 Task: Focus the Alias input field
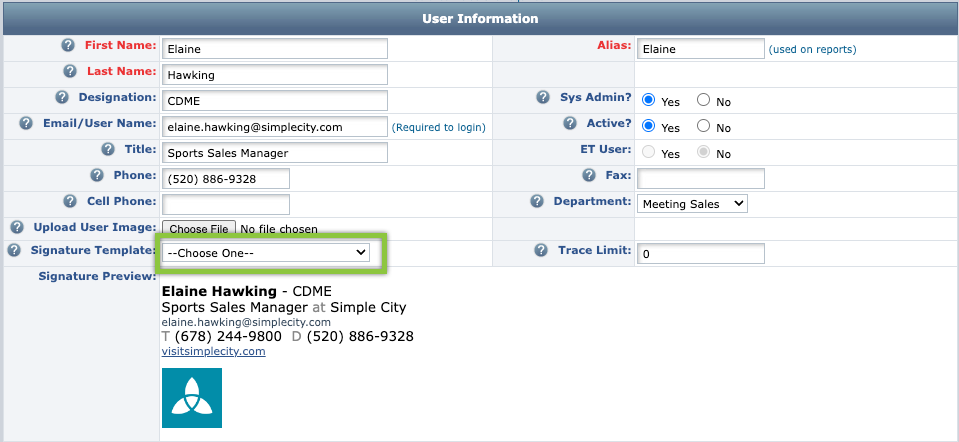(700, 49)
